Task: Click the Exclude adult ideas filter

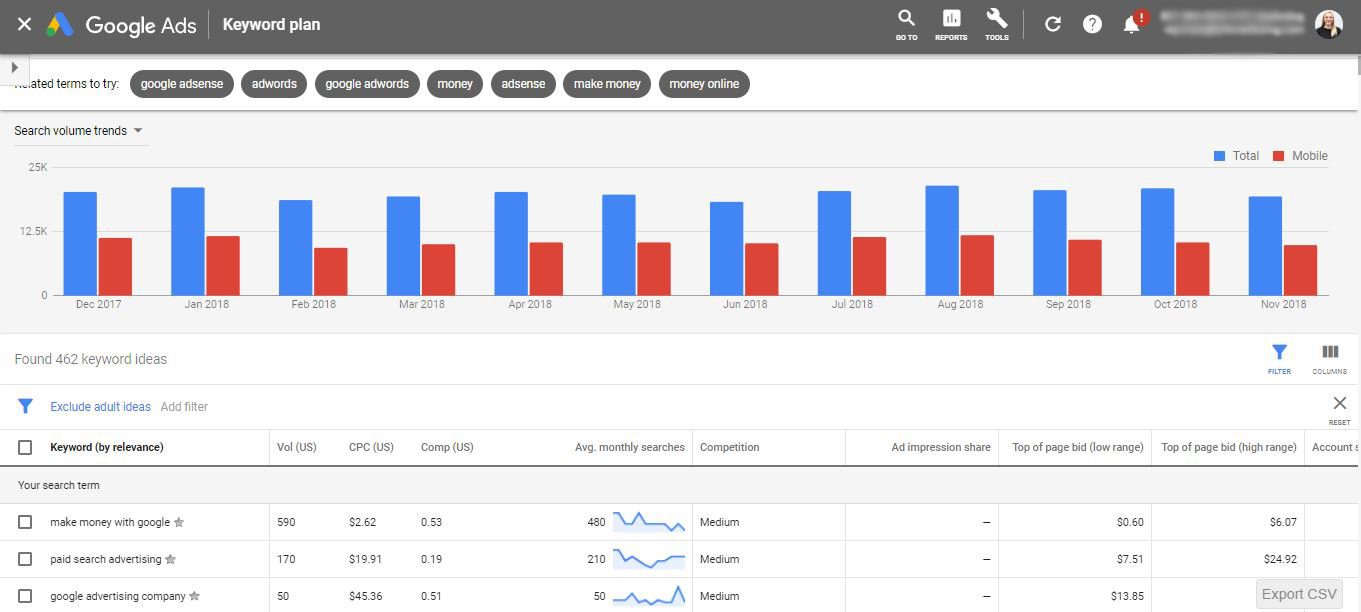Action: pyautogui.click(x=101, y=407)
